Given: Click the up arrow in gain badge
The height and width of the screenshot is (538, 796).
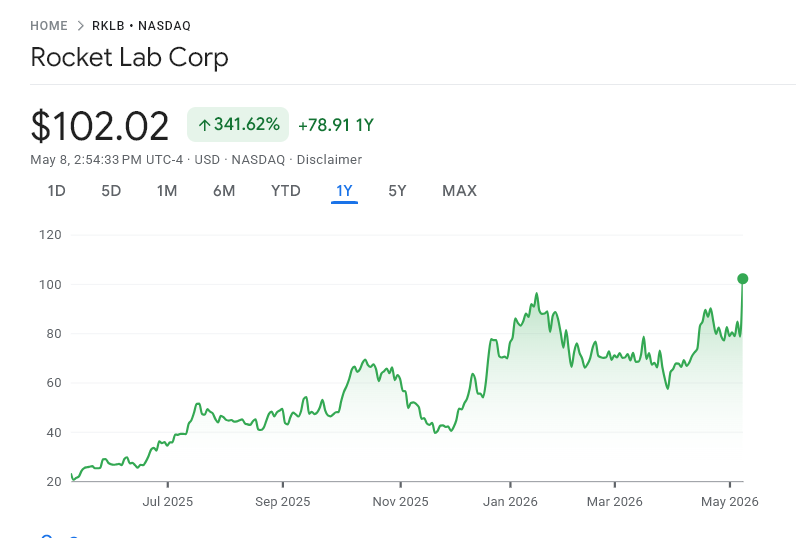Looking at the screenshot, I should (x=204, y=125).
